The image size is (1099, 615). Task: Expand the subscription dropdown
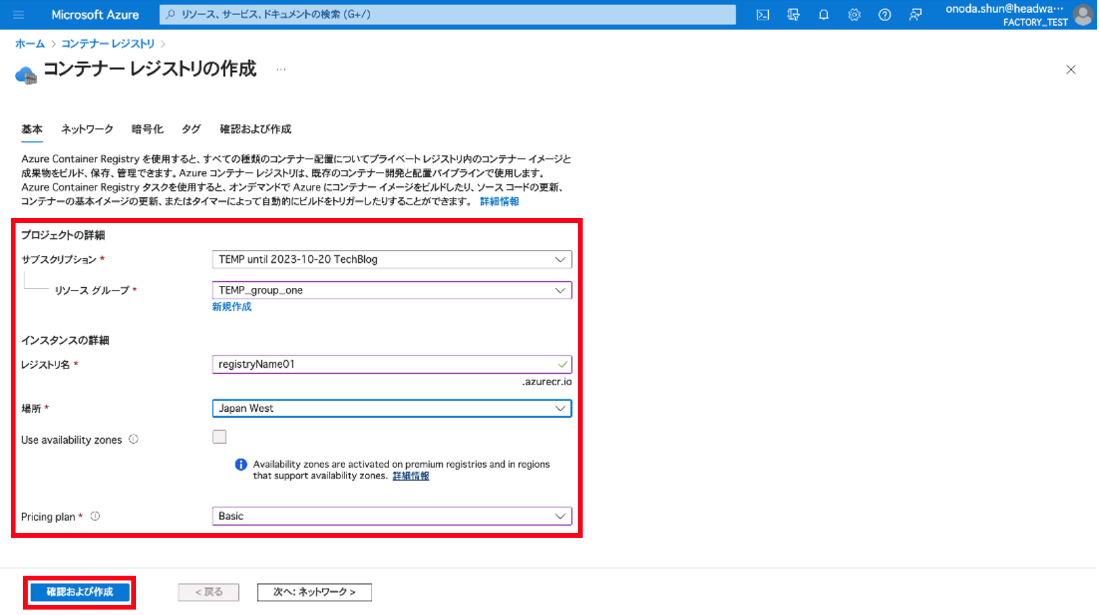[x=392, y=259]
